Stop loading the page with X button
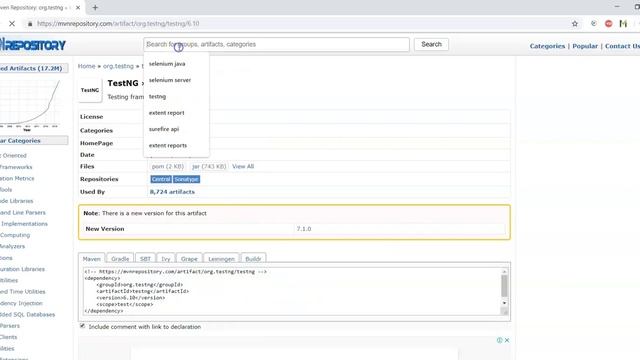640x360 pixels. [x=12, y=24]
